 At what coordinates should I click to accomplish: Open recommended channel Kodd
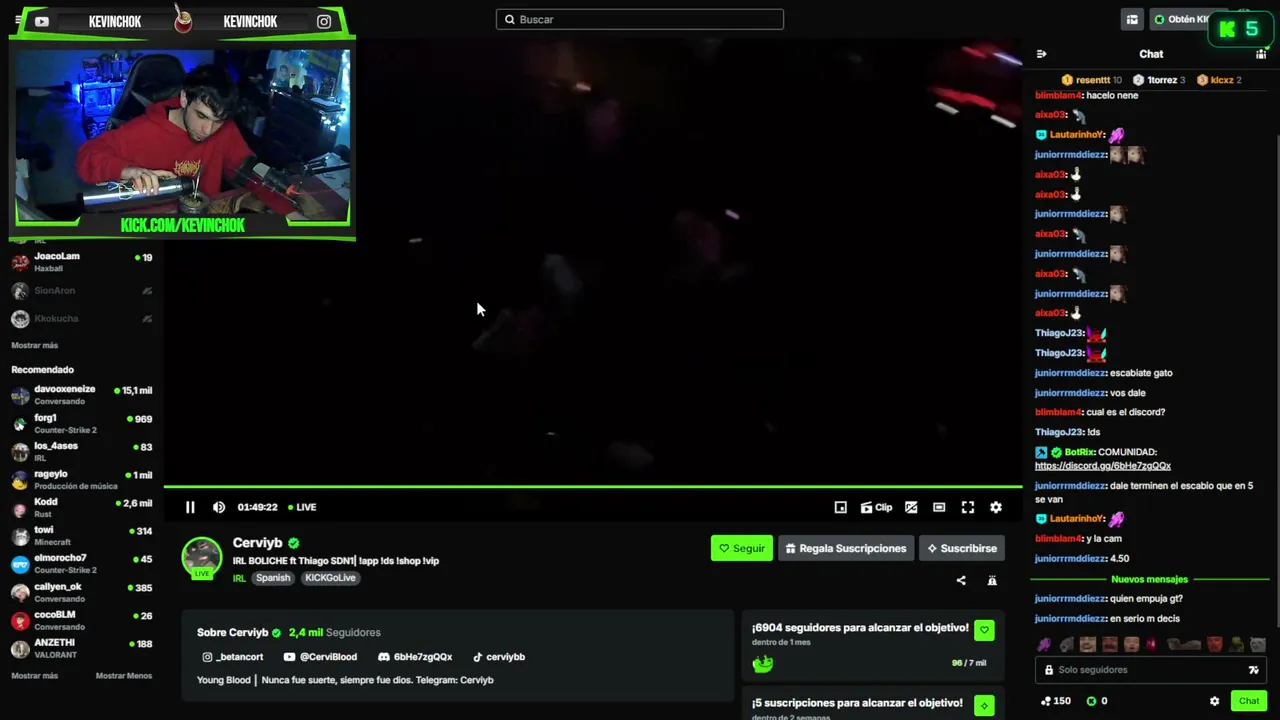tap(82, 507)
